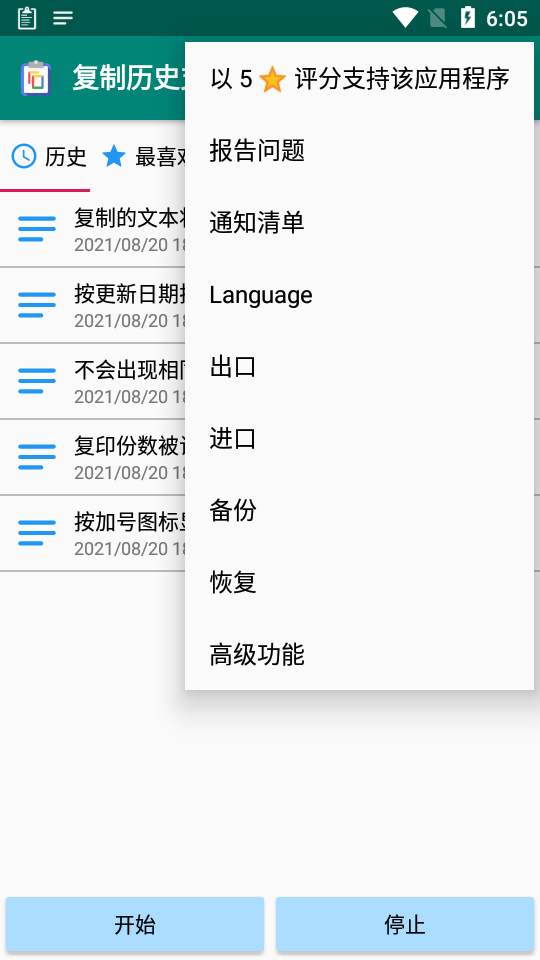Tap list icon of 复制的文本 entry
The width and height of the screenshot is (540, 960).
point(37,229)
